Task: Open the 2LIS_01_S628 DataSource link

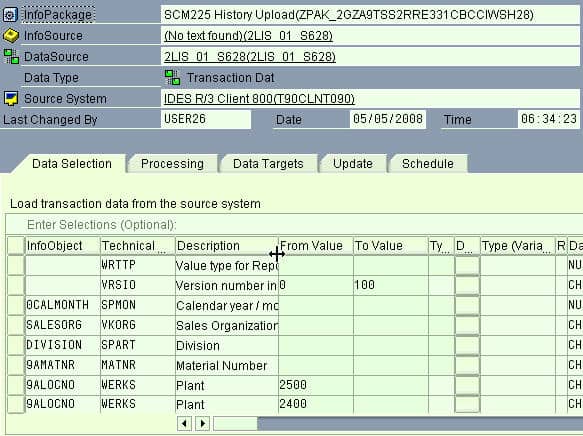Action: pyautogui.click(x=250, y=57)
